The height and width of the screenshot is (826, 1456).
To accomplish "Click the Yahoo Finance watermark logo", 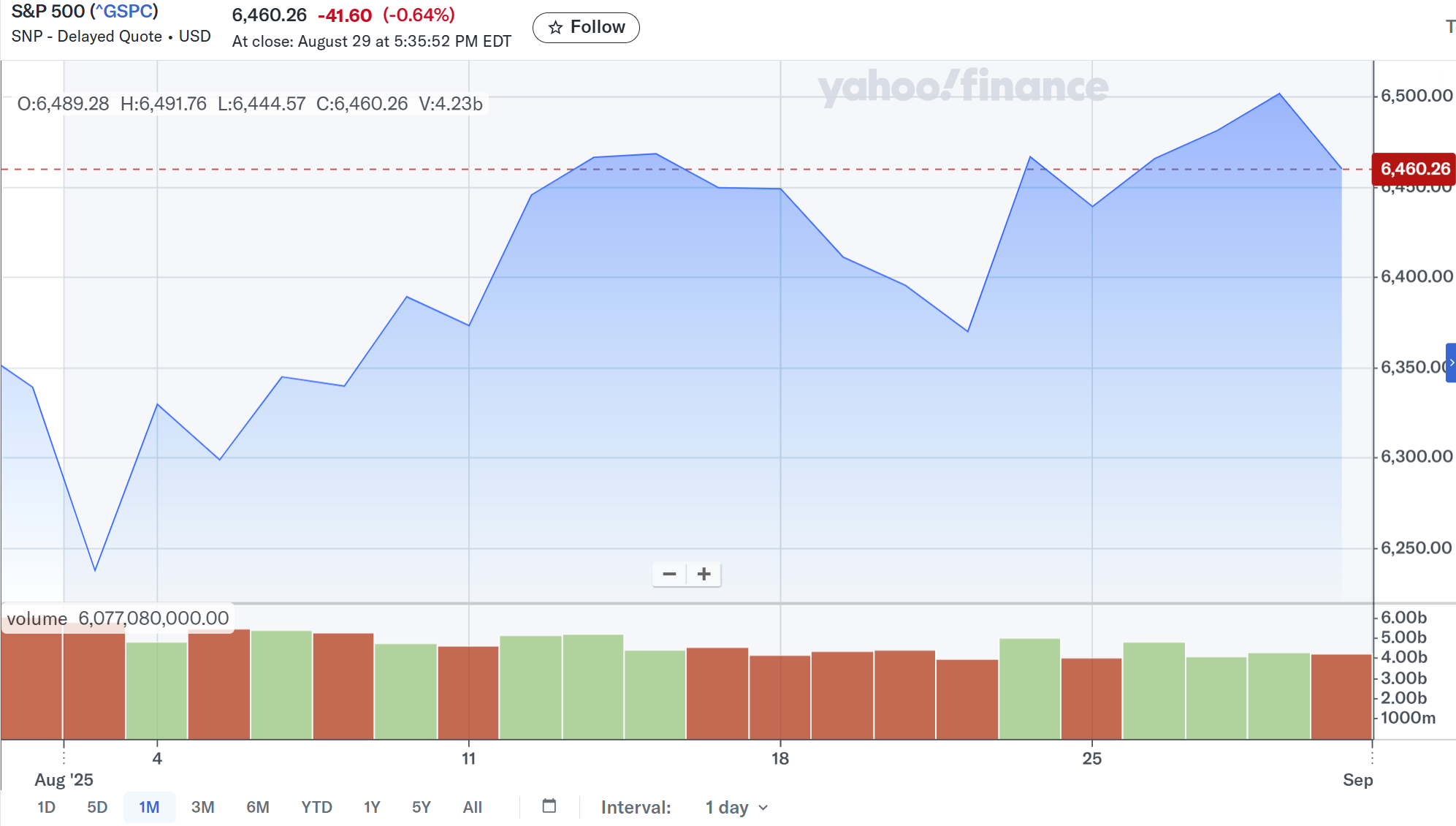I will [x=962, y=87].
